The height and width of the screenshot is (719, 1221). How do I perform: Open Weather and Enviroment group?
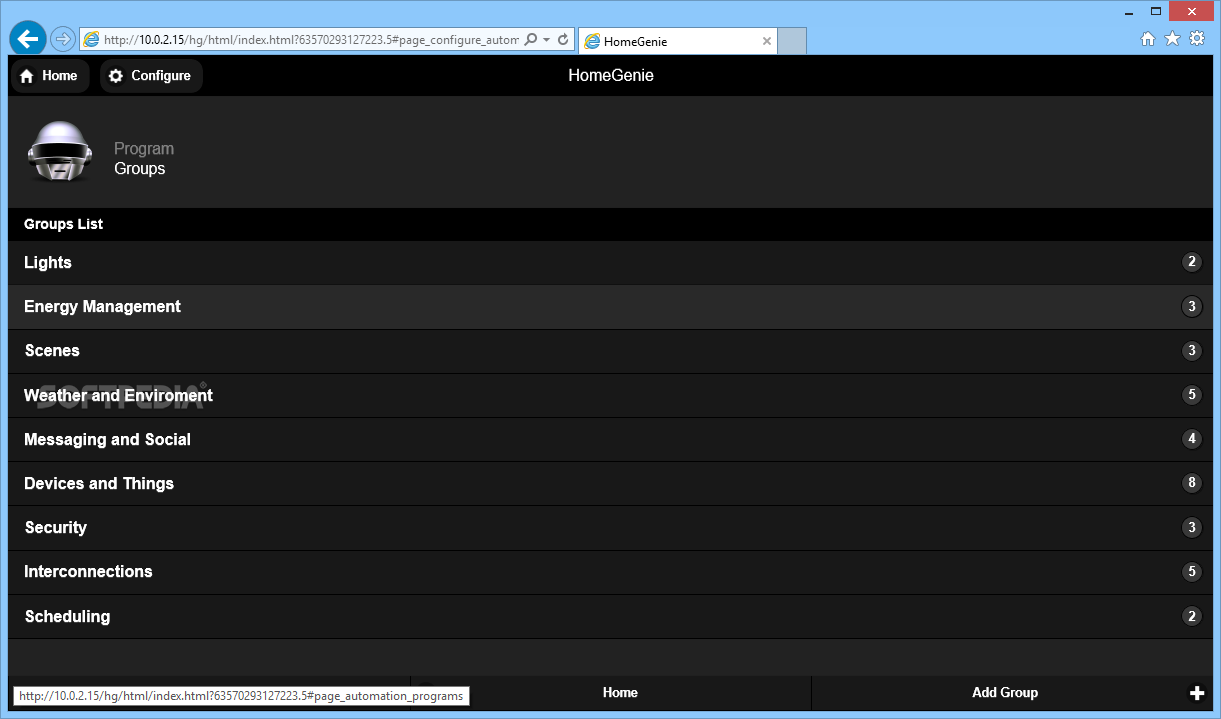click(610, 395)
